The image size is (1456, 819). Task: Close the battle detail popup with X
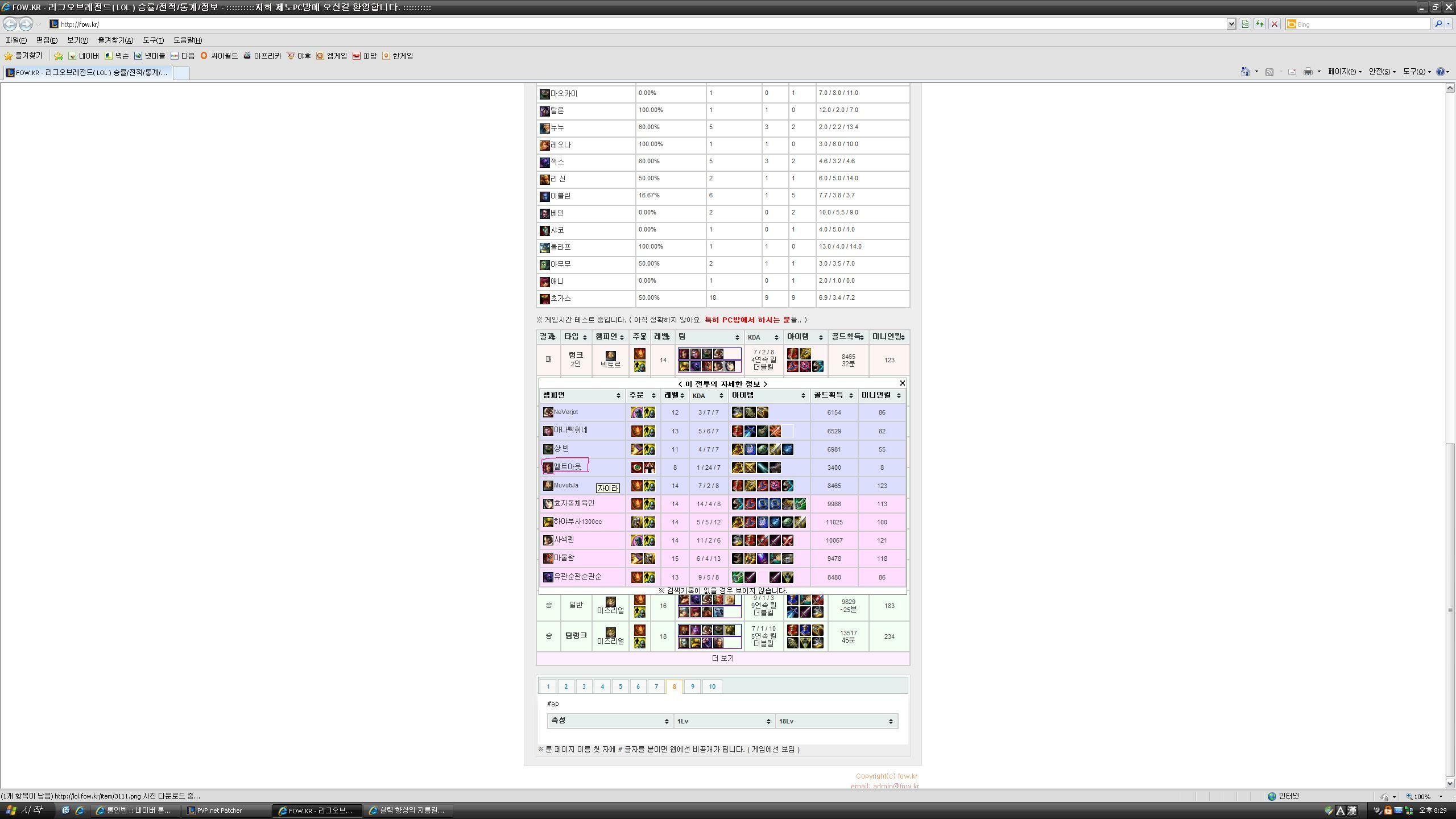coord(902,383)
